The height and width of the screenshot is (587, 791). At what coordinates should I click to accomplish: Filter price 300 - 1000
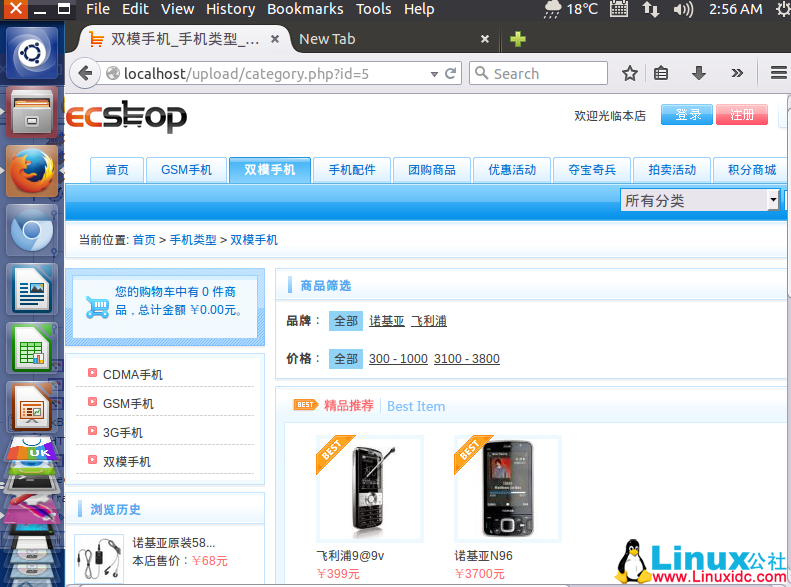pos(398,359)
